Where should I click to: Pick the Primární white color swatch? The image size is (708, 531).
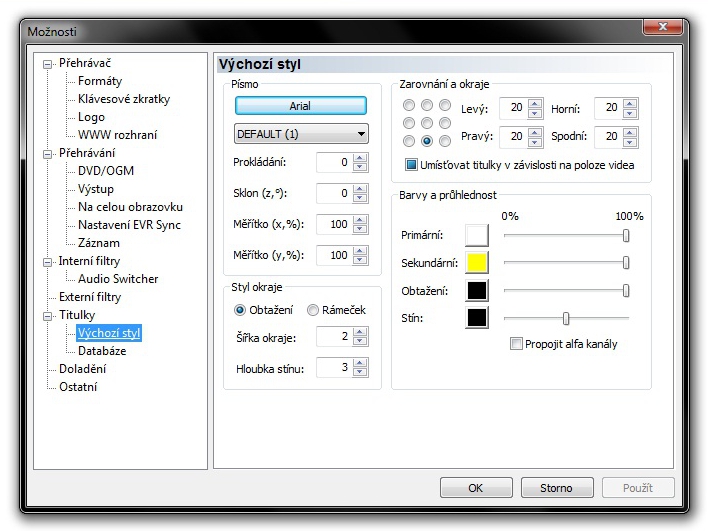point(477,235)
